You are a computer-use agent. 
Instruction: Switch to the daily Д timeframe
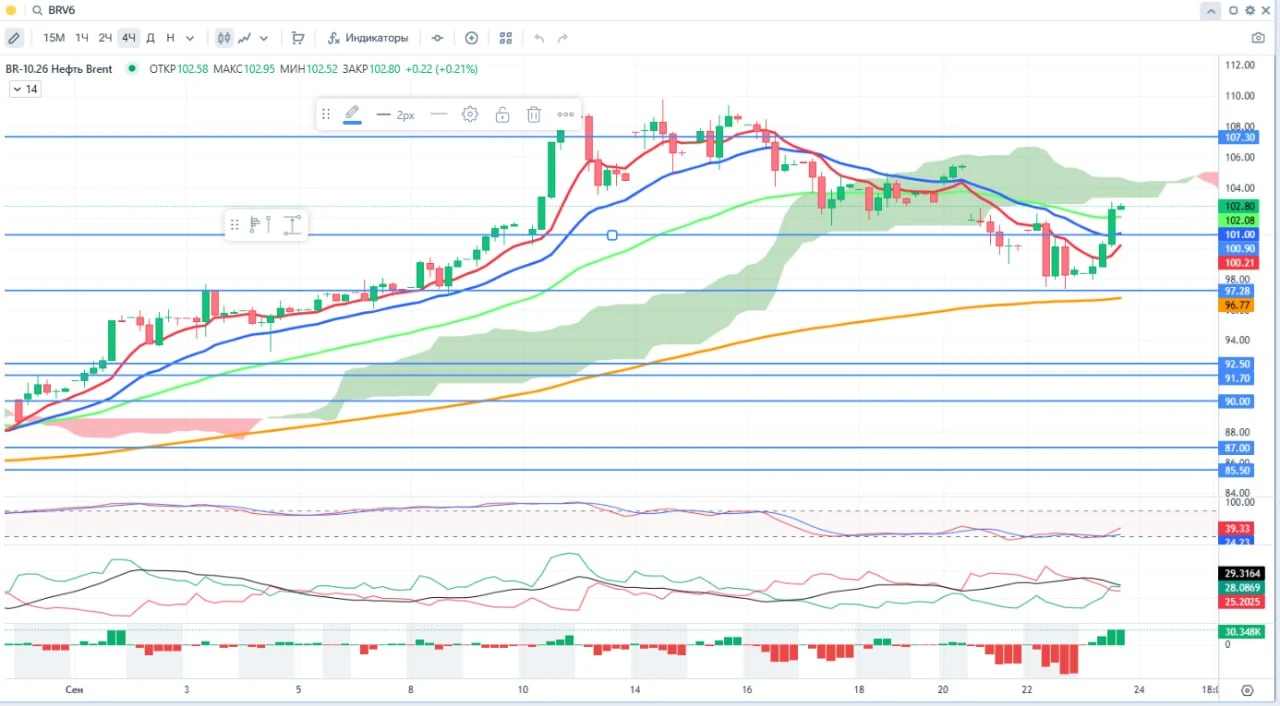pos(150,38)
